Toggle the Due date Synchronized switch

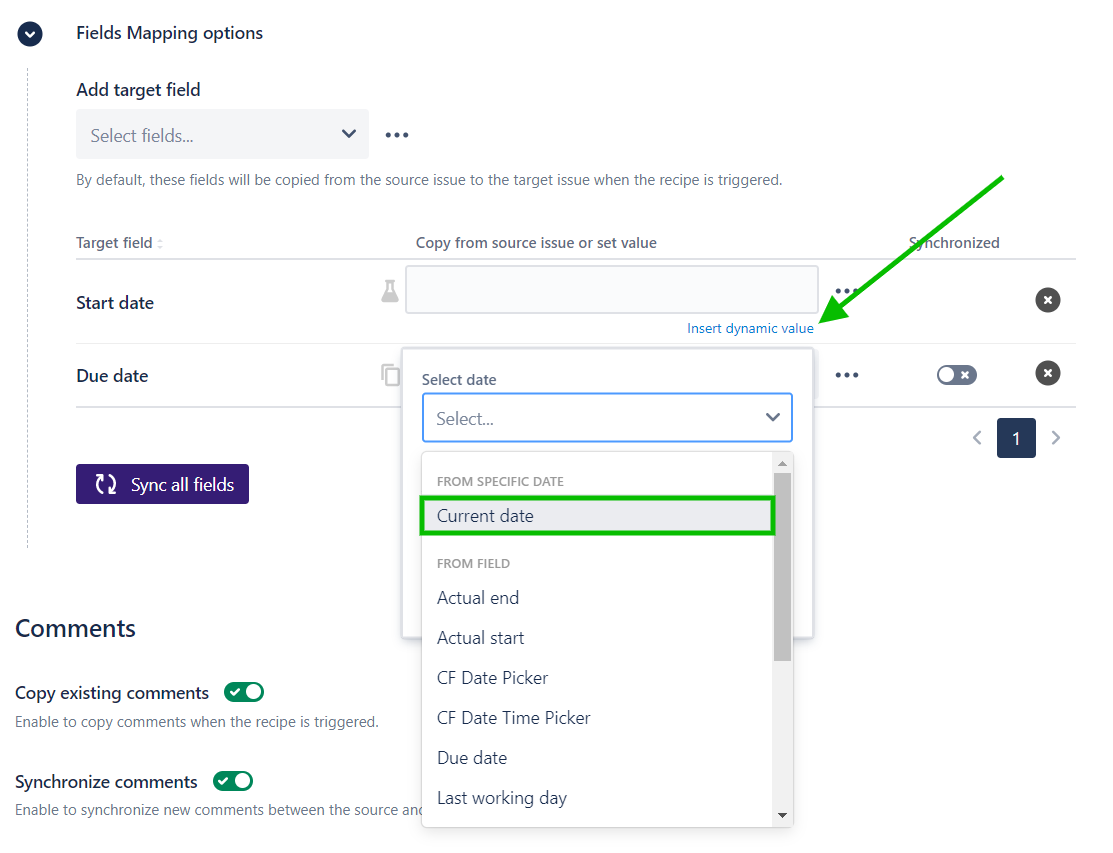click(956, 375)
